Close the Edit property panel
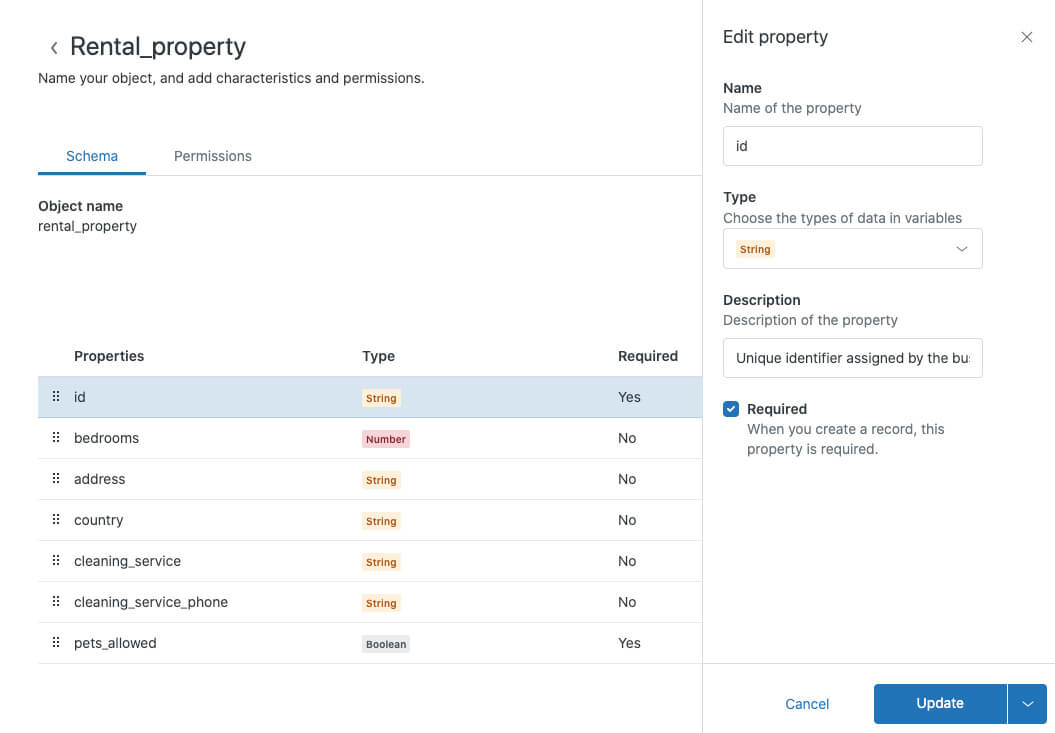Screen dimensions: 1055x733 pos(1026,37)
